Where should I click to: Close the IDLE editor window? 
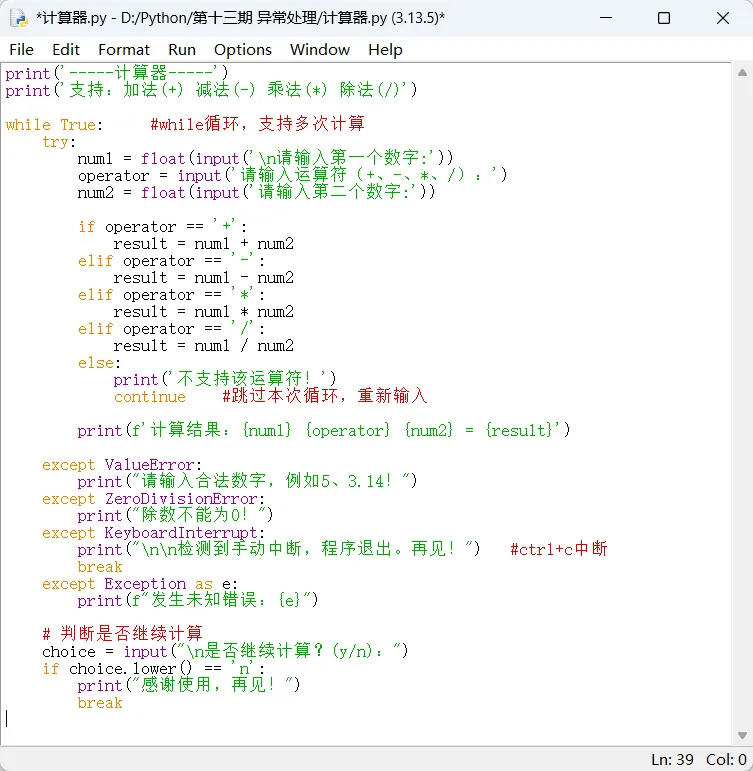point(723,18)
